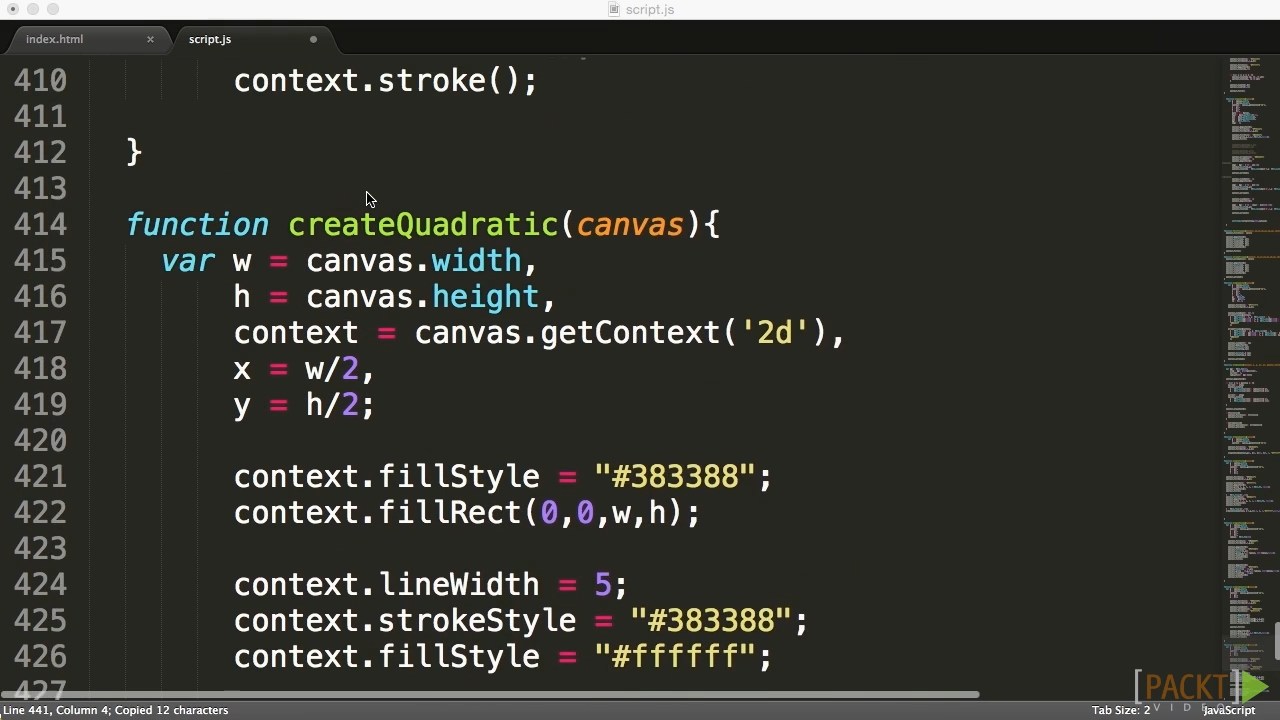
Task: Click line number 426 in gutter
Action: (x=40, y=656)
